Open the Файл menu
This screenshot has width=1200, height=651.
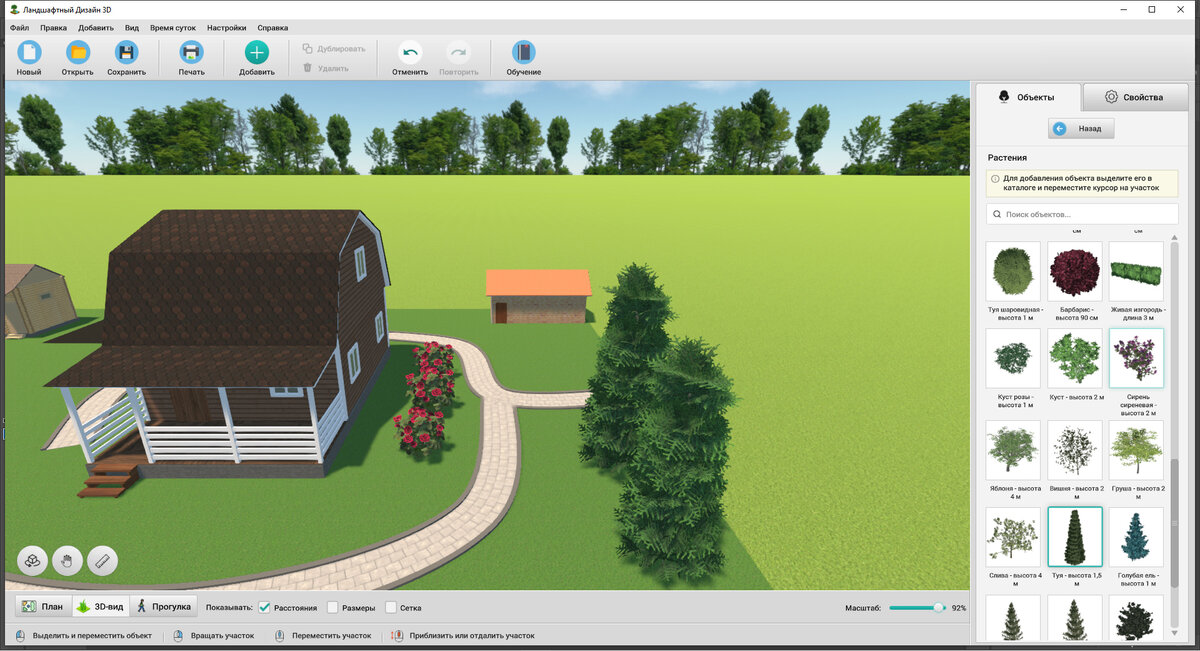point(19,28)
